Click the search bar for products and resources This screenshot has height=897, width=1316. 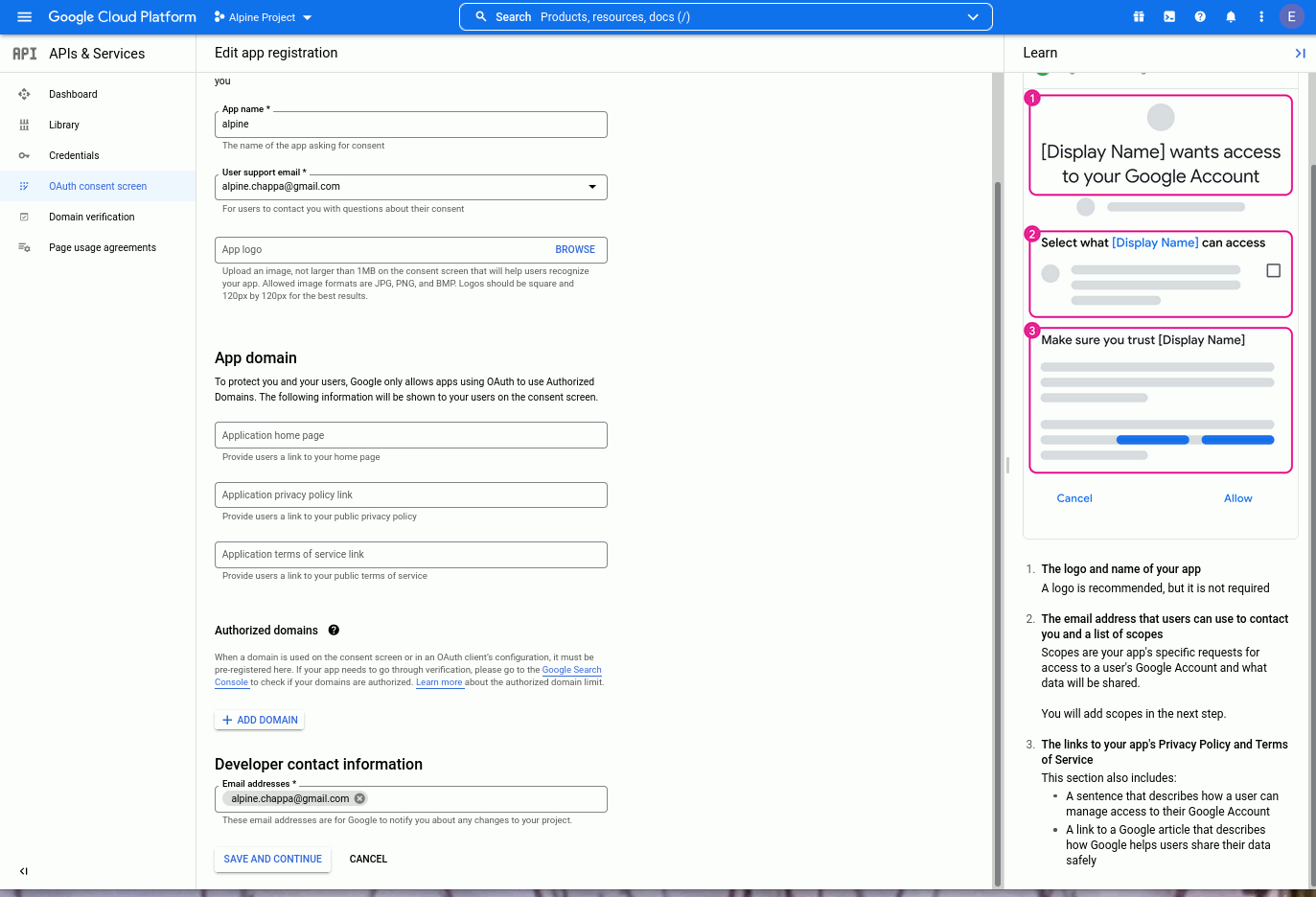coord(726,17)
